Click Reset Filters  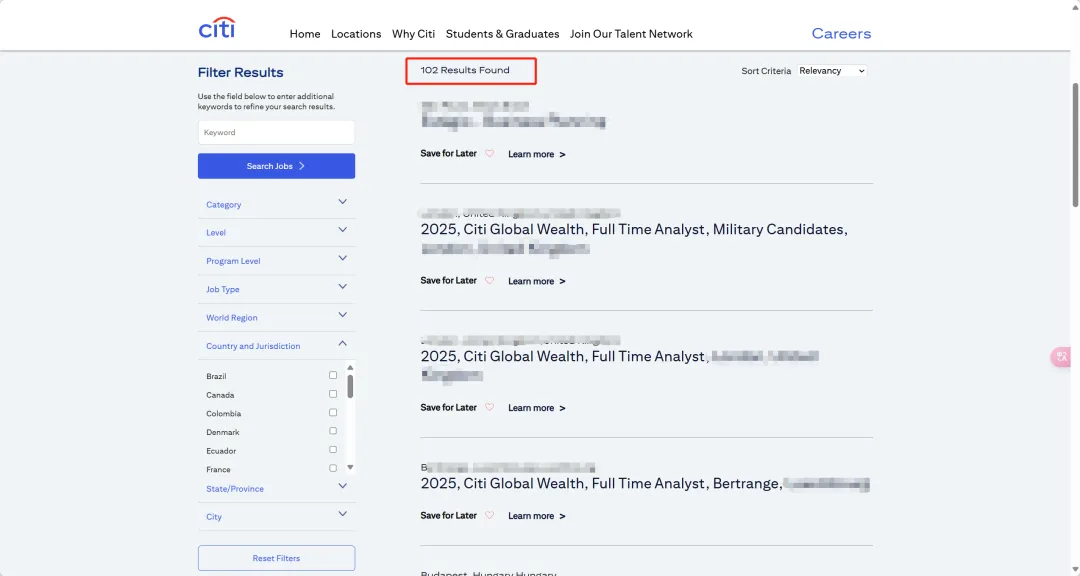pos(276,558)
